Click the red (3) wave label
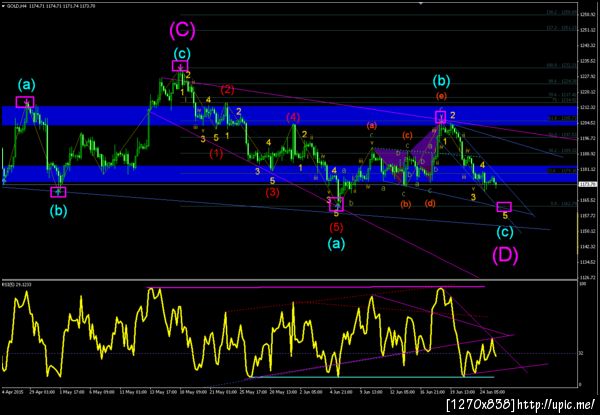 [272, 192]
